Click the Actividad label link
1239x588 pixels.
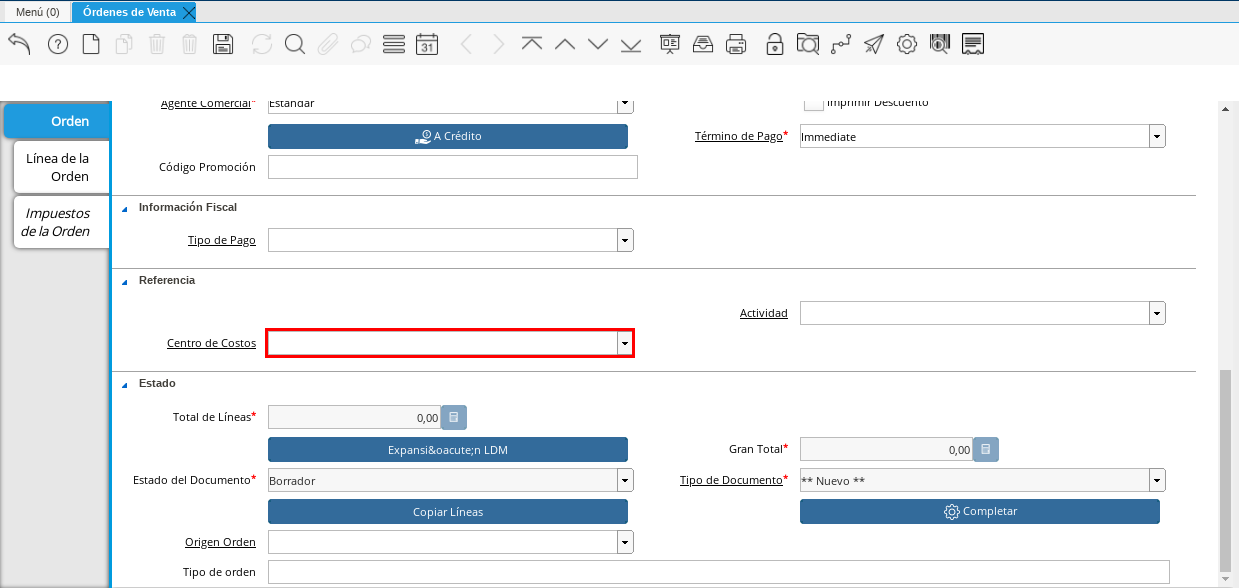point(764,313)
